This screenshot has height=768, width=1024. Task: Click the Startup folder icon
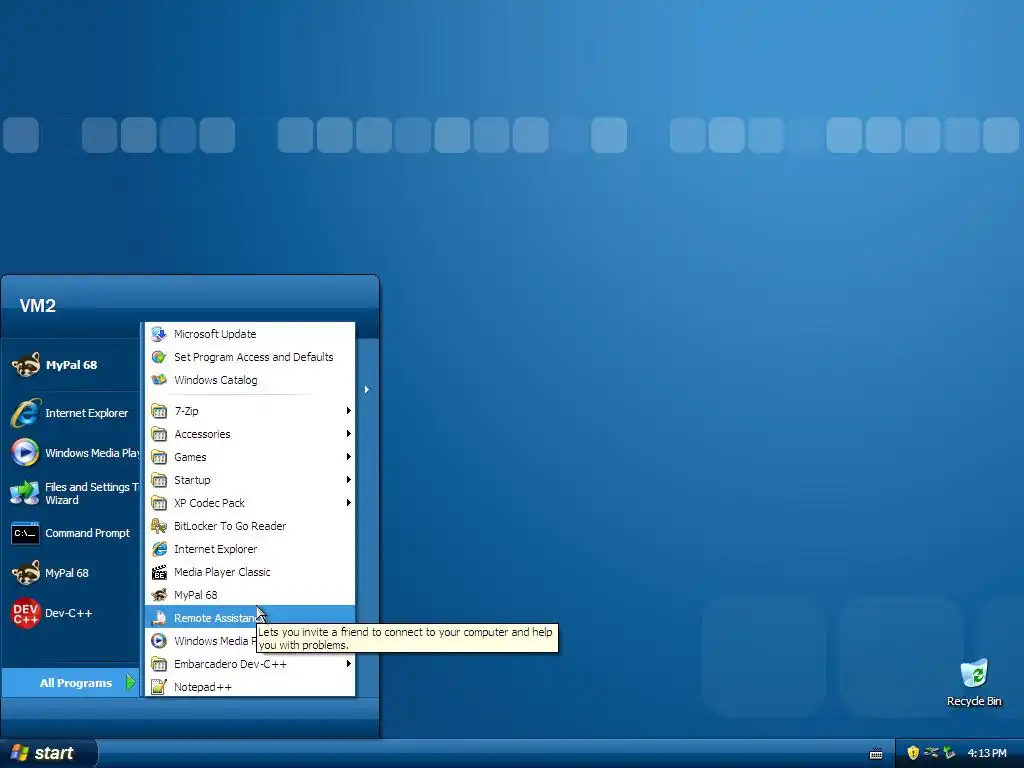(159, 479)
